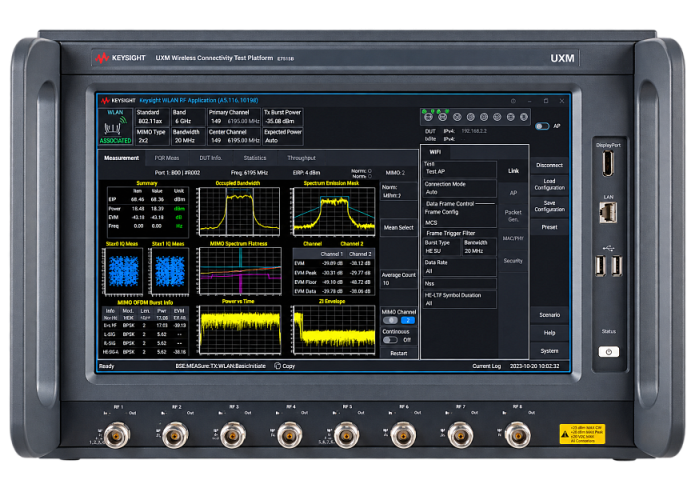
Task: Open the System button
Action: [x=549, y=351]
